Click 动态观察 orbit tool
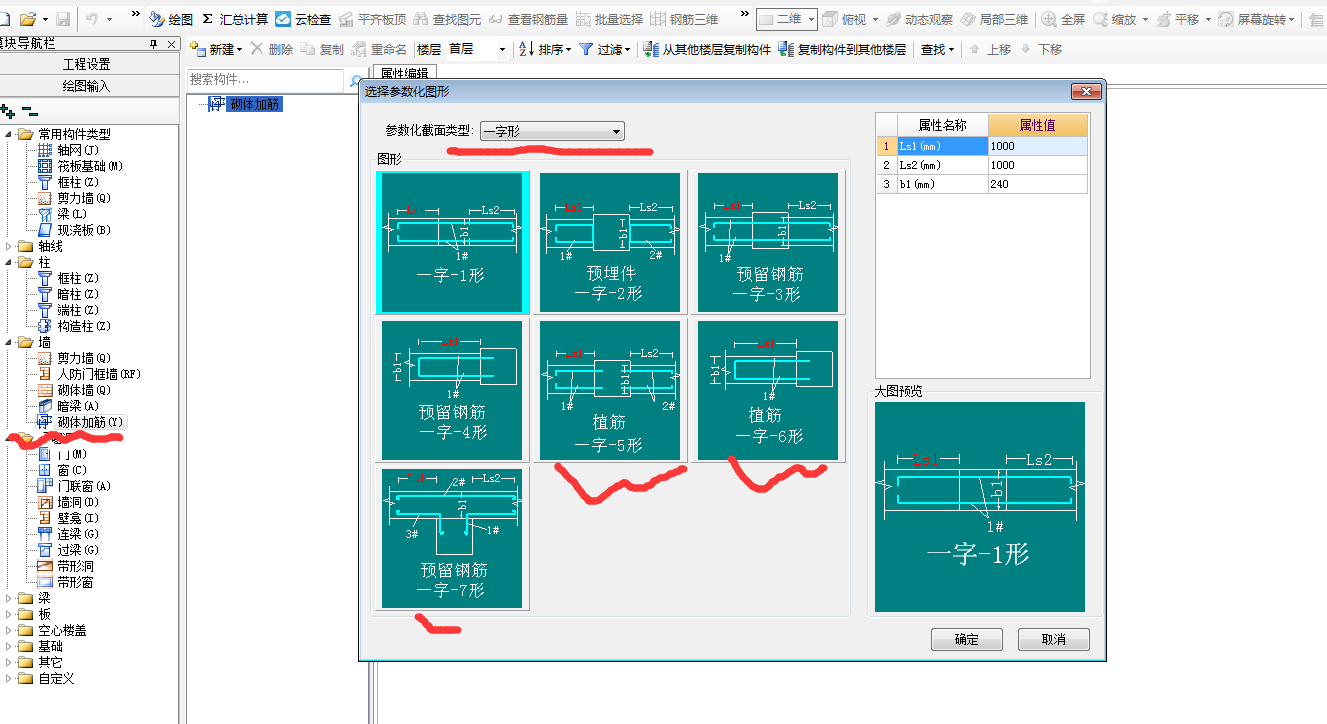 [917, 19]
